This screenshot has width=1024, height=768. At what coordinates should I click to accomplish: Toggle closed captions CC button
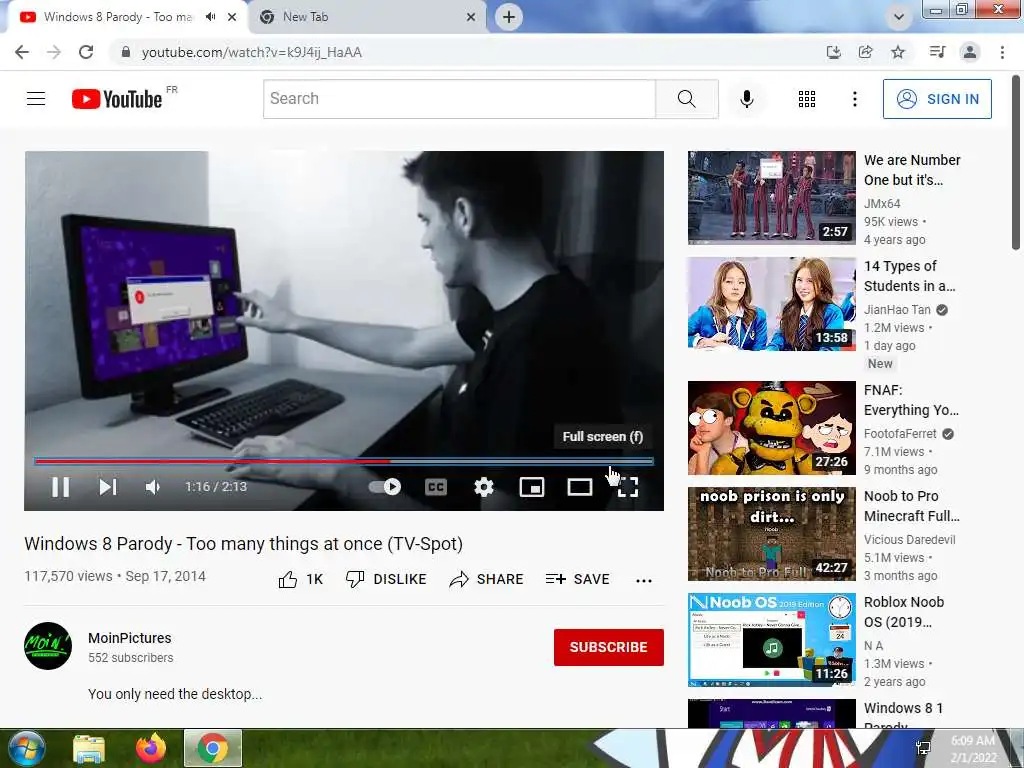coord(436,487)
